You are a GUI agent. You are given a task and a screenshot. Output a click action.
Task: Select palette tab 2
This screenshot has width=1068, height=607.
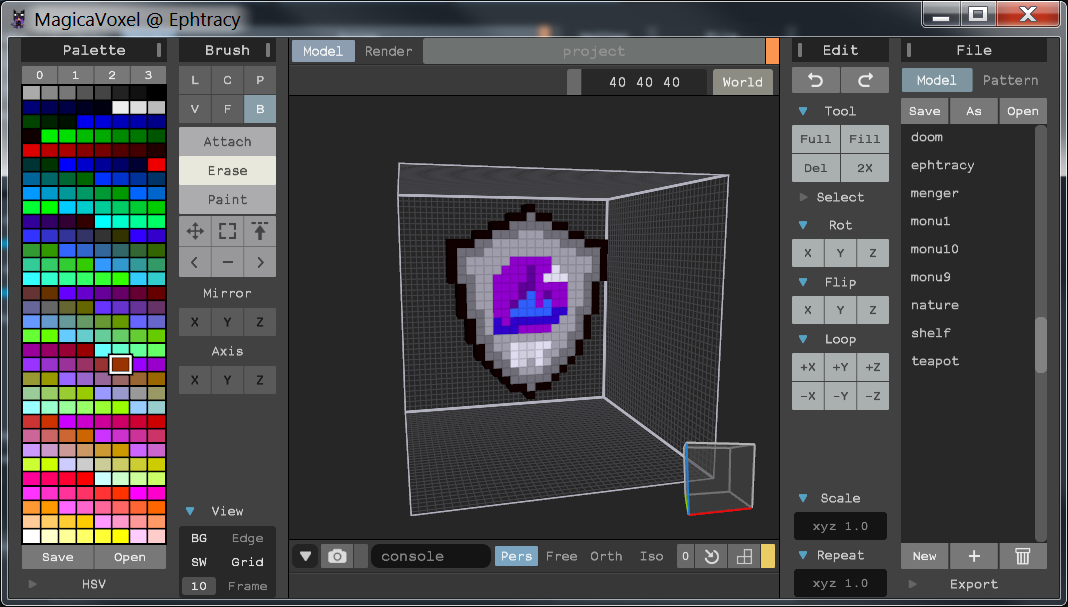[x=112, y=75]
